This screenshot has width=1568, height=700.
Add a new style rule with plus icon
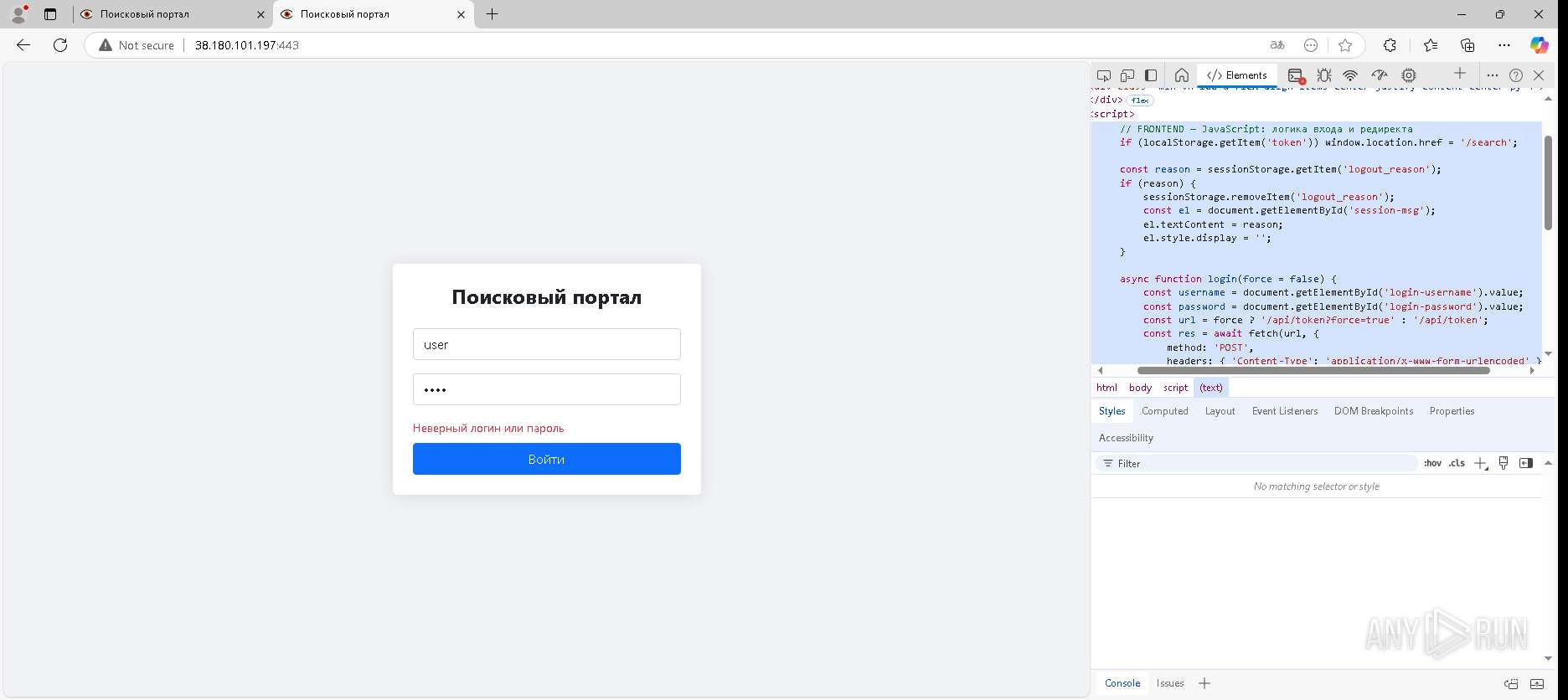pyautogui.click(x=1481, y=463)
